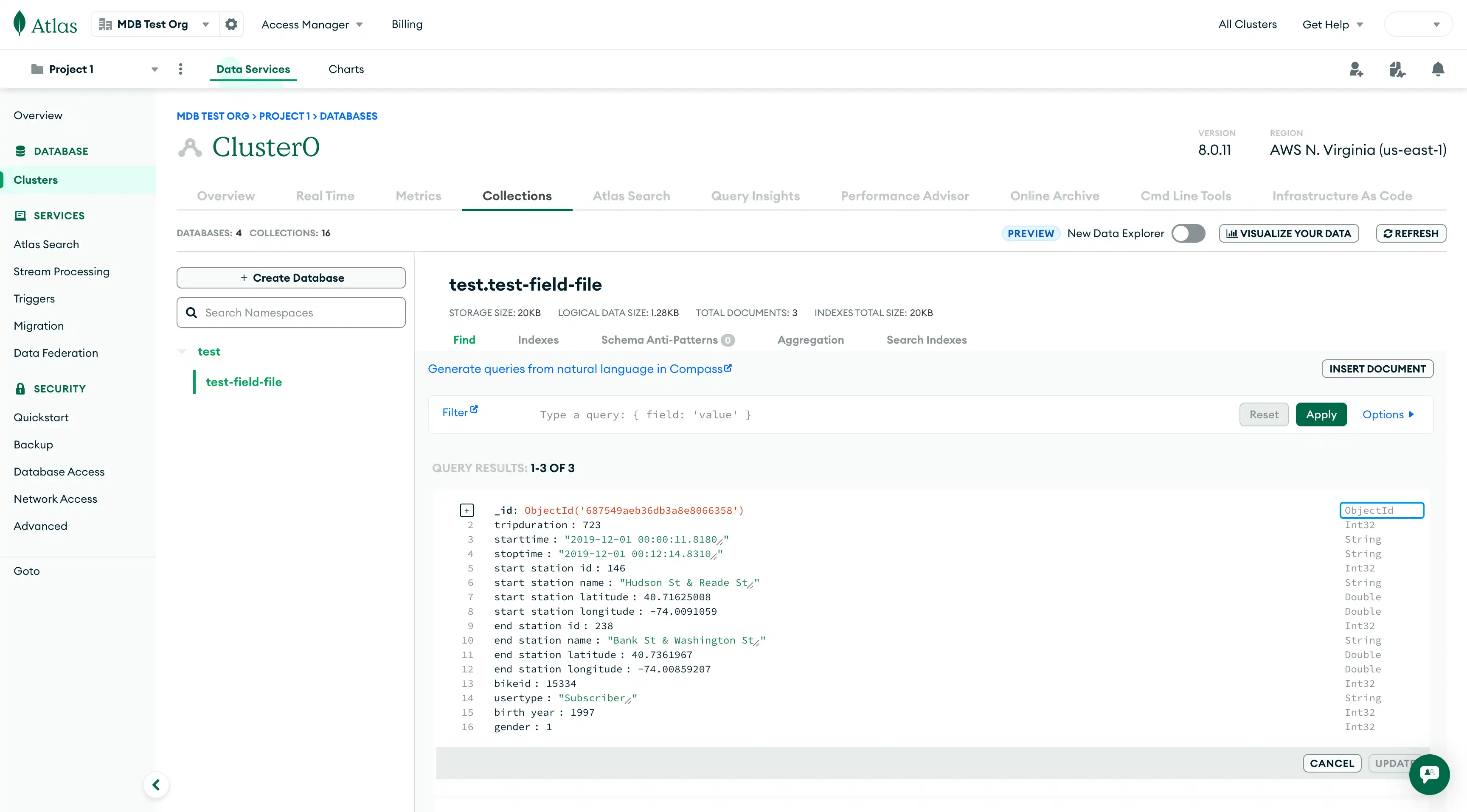1467x812 pixels.
Task: Expand the document with the plus toggle
Action: (x=467, y=510)
